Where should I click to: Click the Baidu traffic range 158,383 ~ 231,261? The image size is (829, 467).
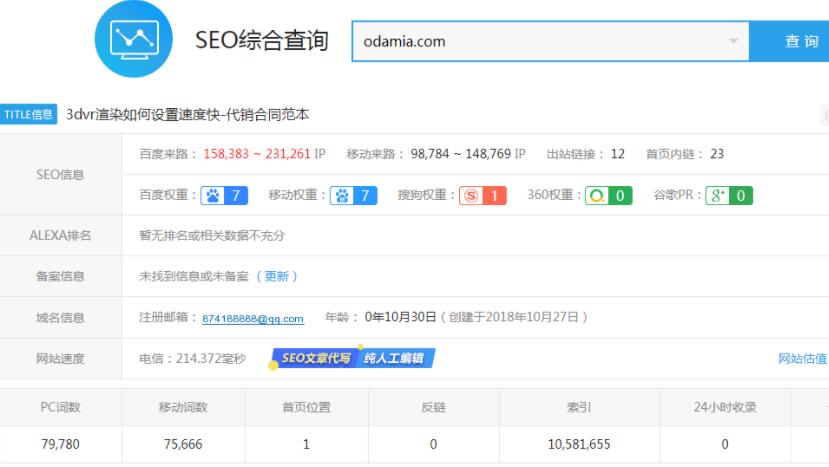tap(257, 154)
